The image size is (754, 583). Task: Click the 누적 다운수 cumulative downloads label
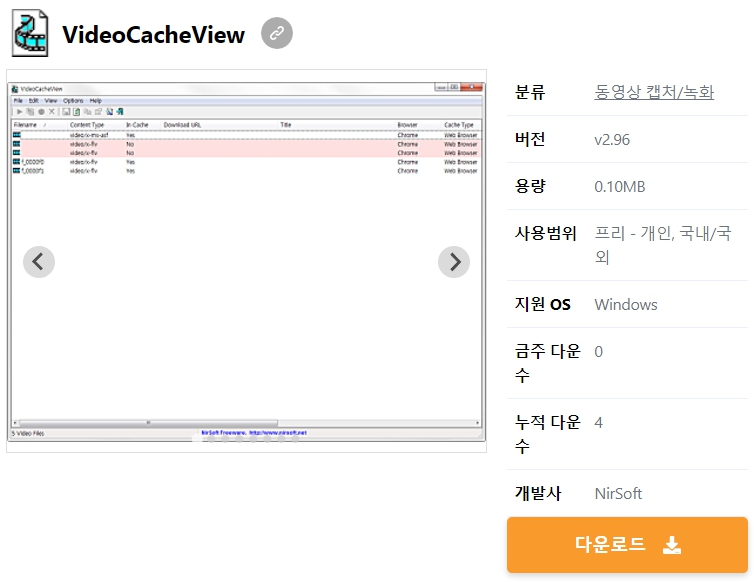[x=548, y=434]
